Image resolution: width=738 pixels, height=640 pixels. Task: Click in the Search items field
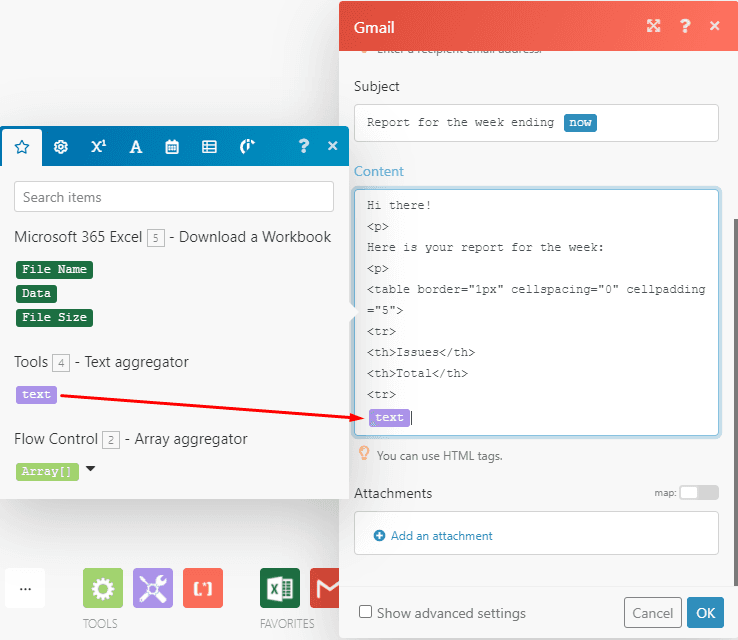pos(174,197)
